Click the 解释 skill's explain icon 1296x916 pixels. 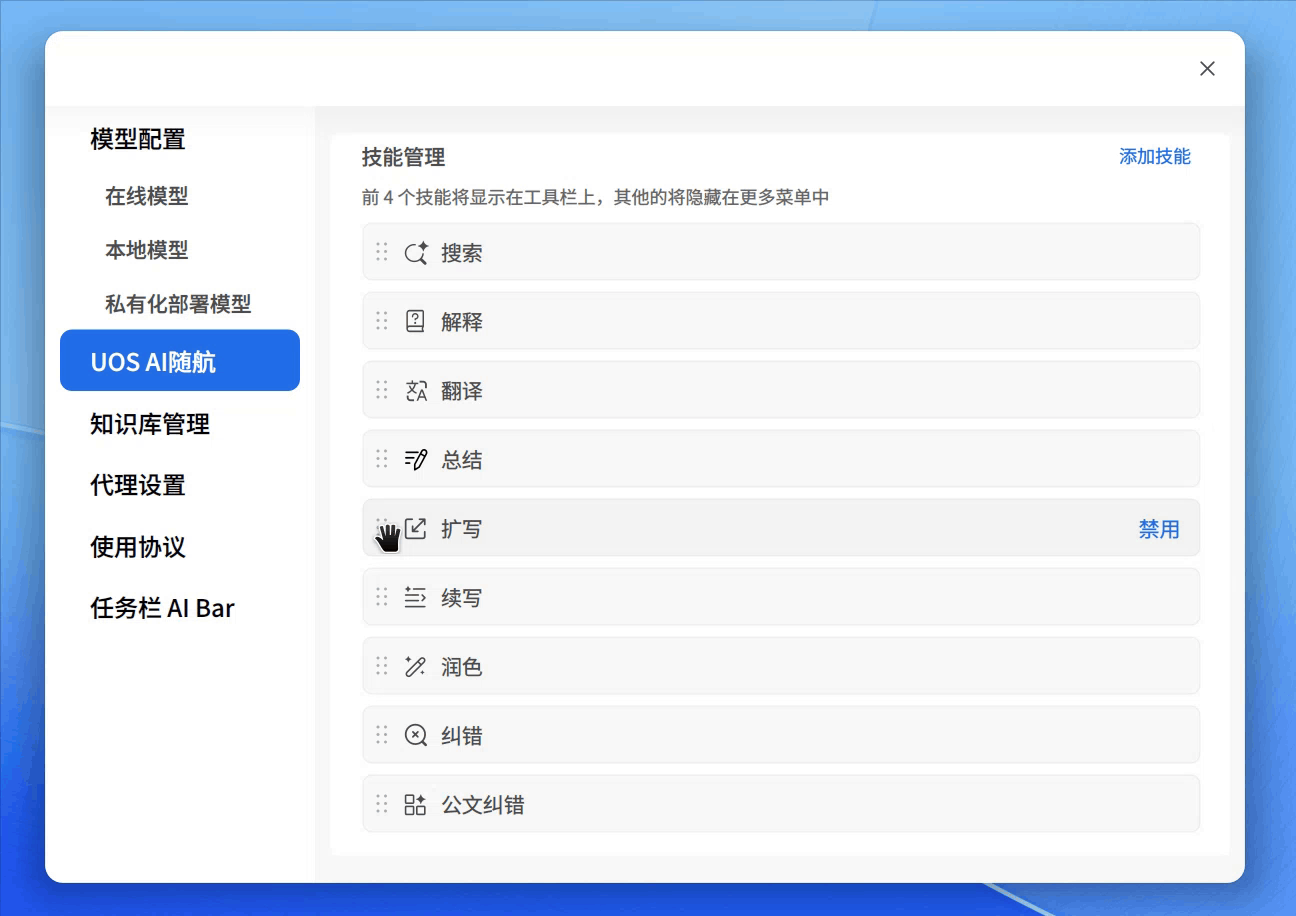coord(416,320)
